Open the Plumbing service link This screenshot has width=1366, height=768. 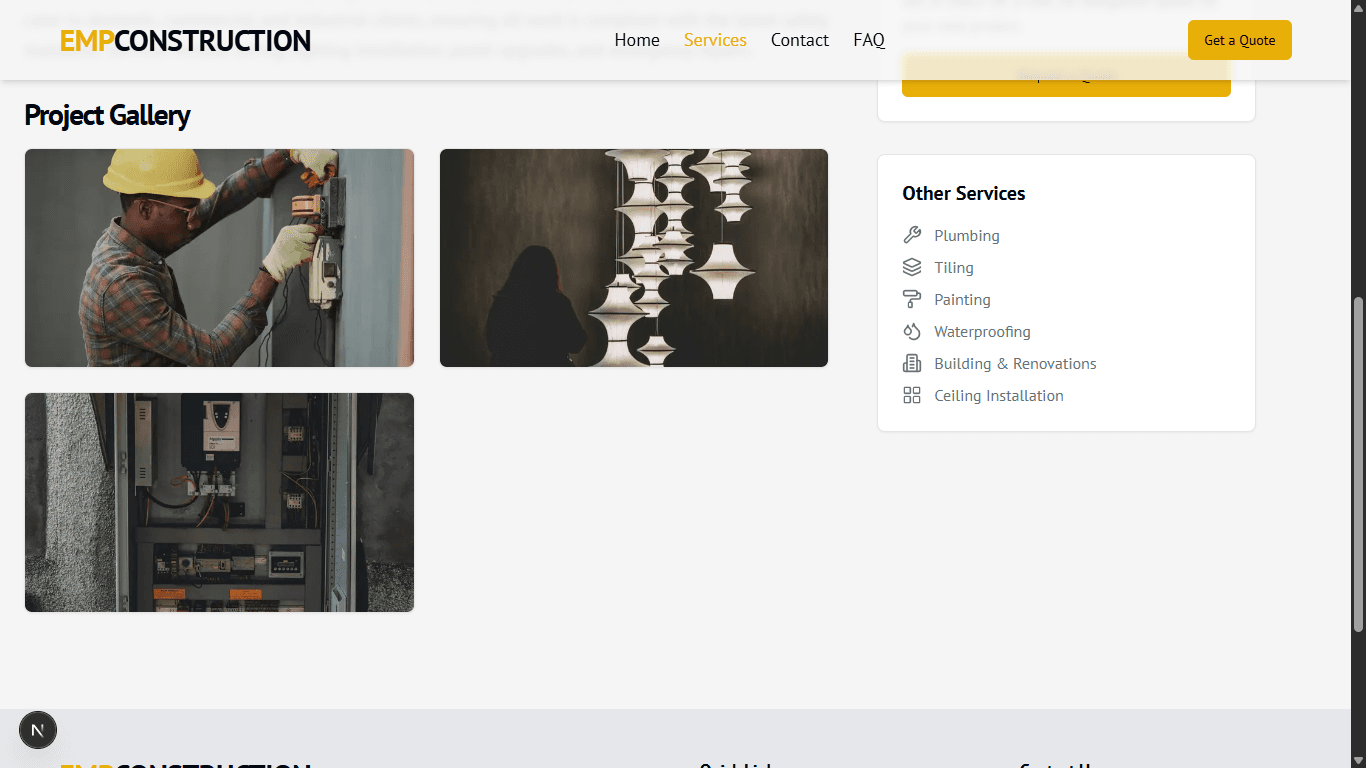[966, 236]
